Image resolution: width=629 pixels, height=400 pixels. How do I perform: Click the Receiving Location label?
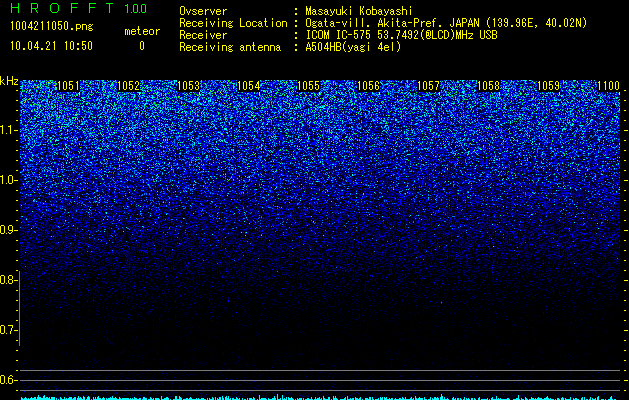(x=233, y=23)
